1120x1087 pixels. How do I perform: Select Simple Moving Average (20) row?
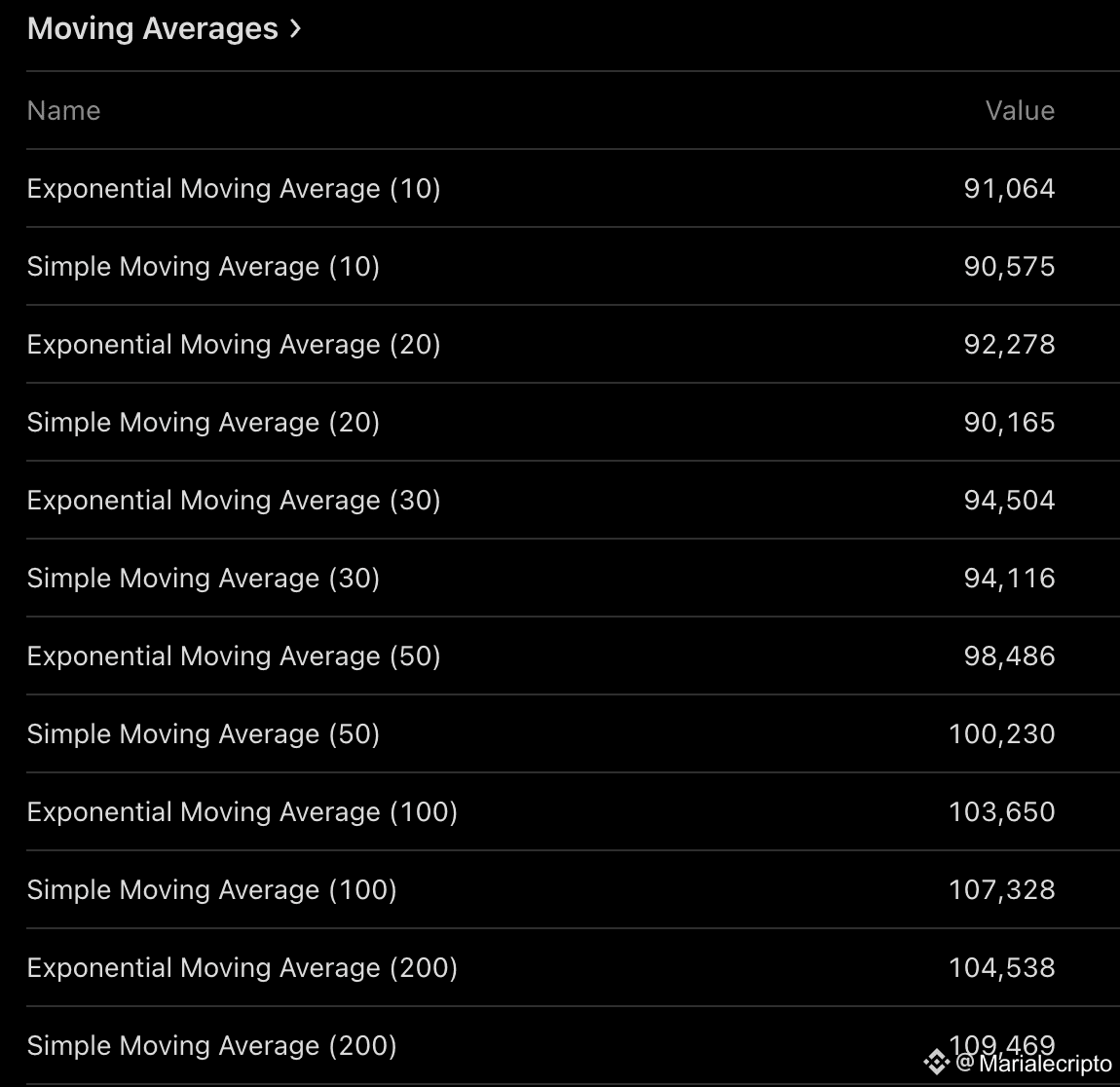coord(204,423)
